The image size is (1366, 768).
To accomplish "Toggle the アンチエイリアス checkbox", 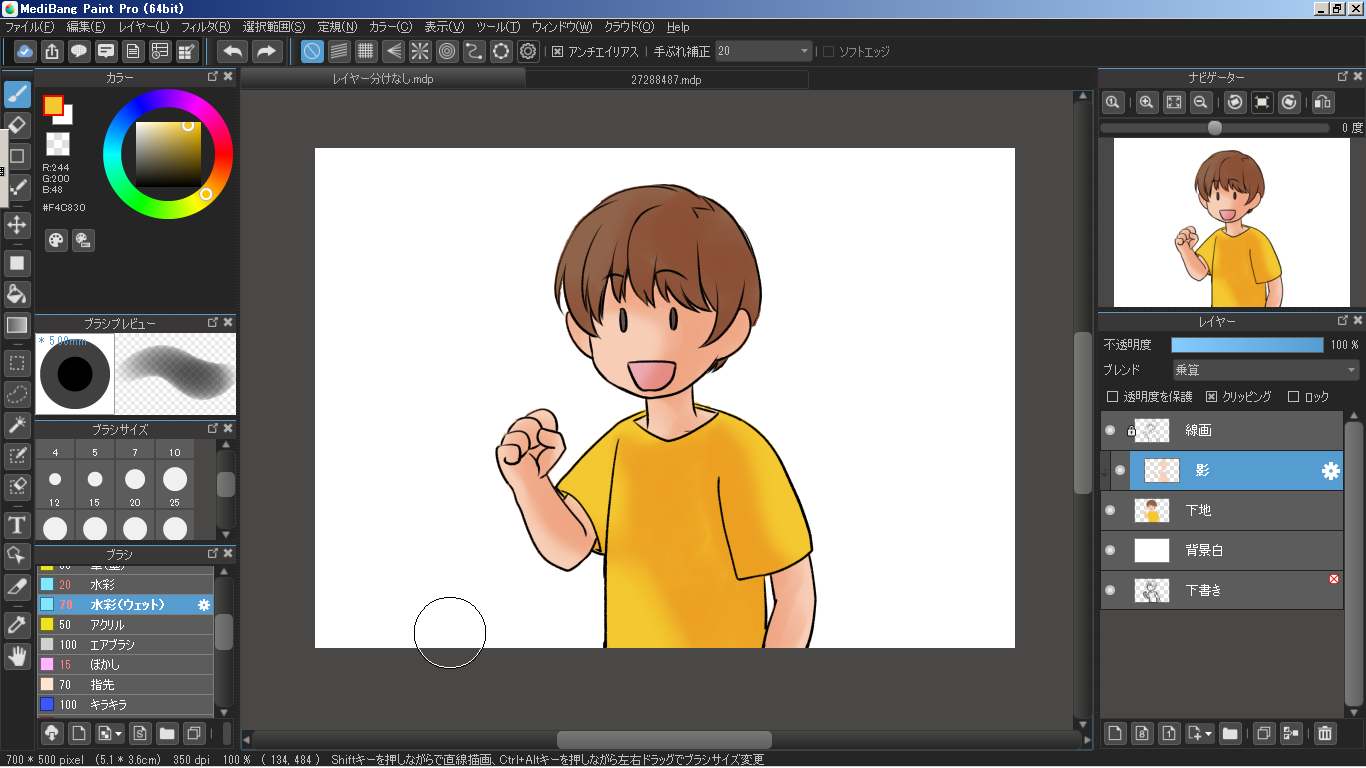I will [558, 51].
